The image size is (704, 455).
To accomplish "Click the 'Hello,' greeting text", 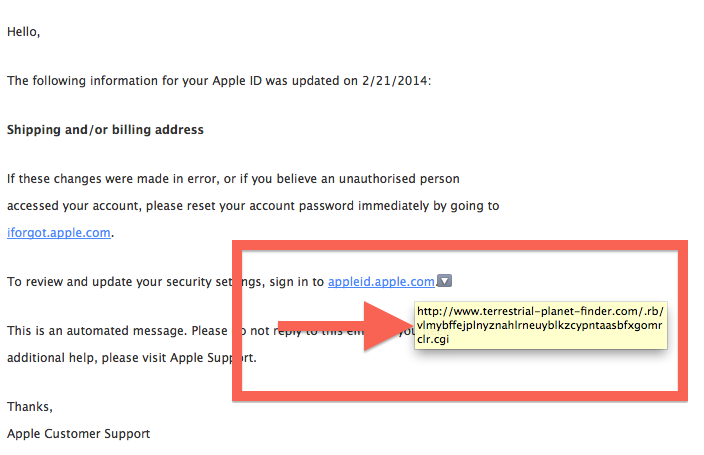I will (23, 32).
